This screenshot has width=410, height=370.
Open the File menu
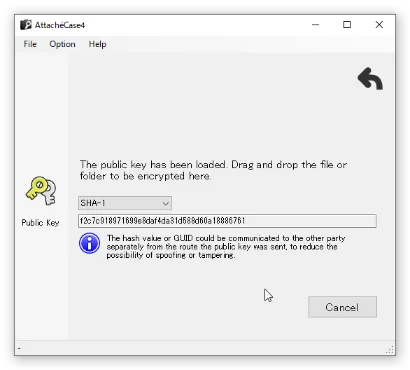(x=30, y=44)
